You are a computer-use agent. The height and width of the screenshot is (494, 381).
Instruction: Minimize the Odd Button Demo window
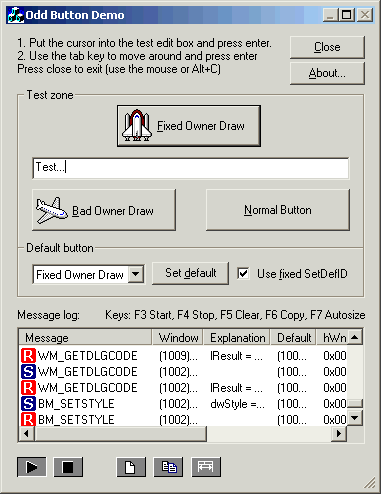pos(330,15)
